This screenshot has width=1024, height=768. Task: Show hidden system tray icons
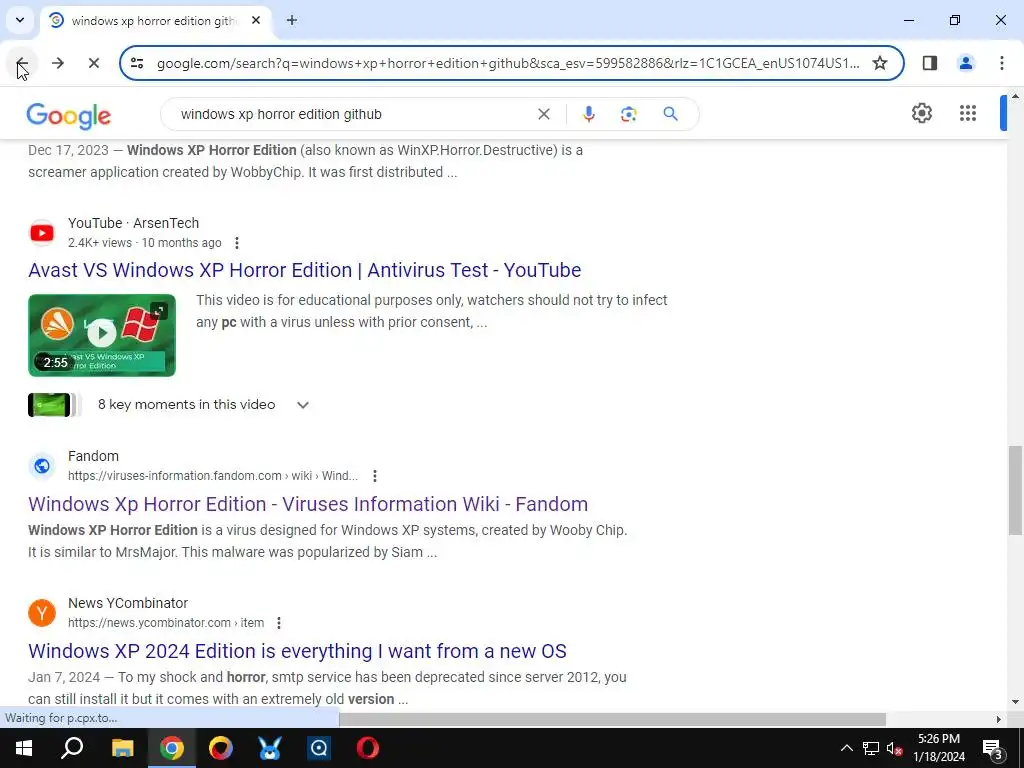(x=846, y=748)
